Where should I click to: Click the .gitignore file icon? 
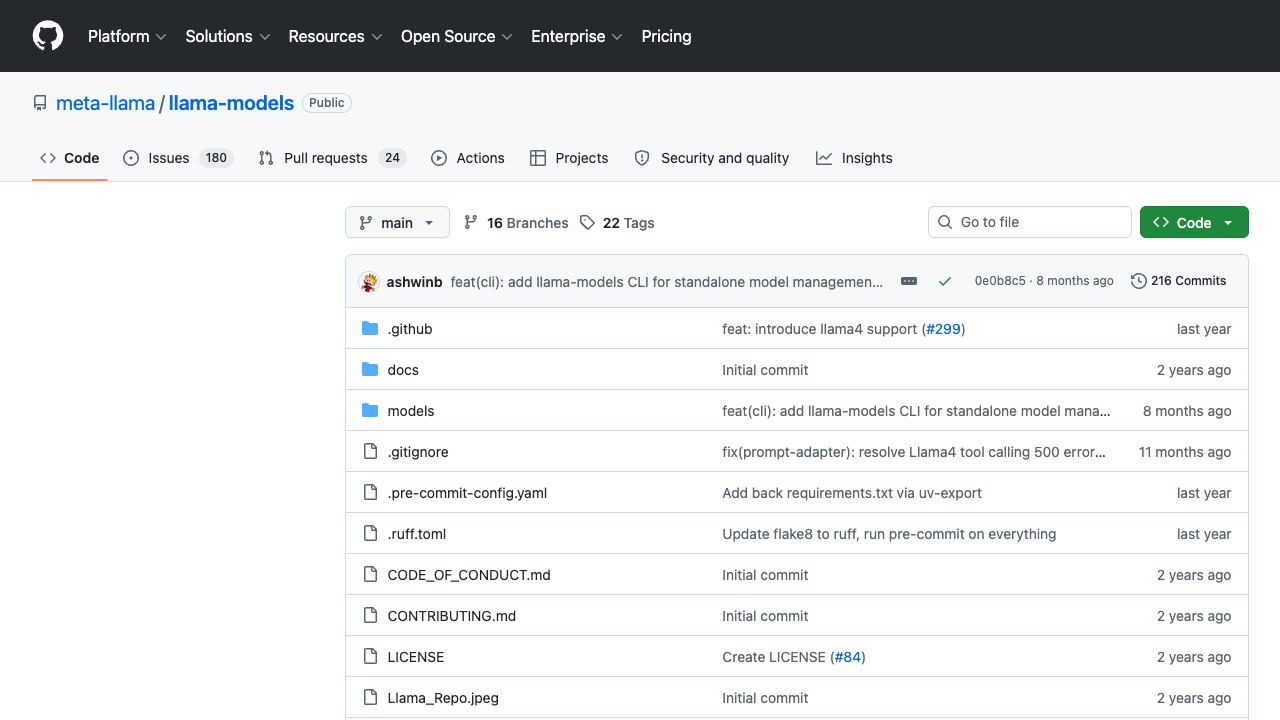click(x=370, y=452)
